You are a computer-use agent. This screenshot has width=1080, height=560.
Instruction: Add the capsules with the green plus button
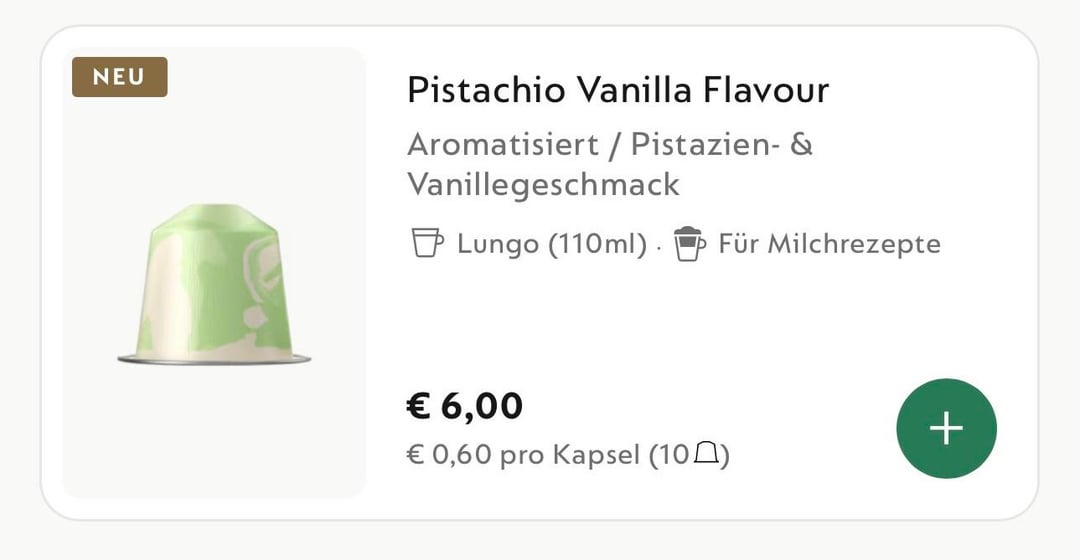946,428
